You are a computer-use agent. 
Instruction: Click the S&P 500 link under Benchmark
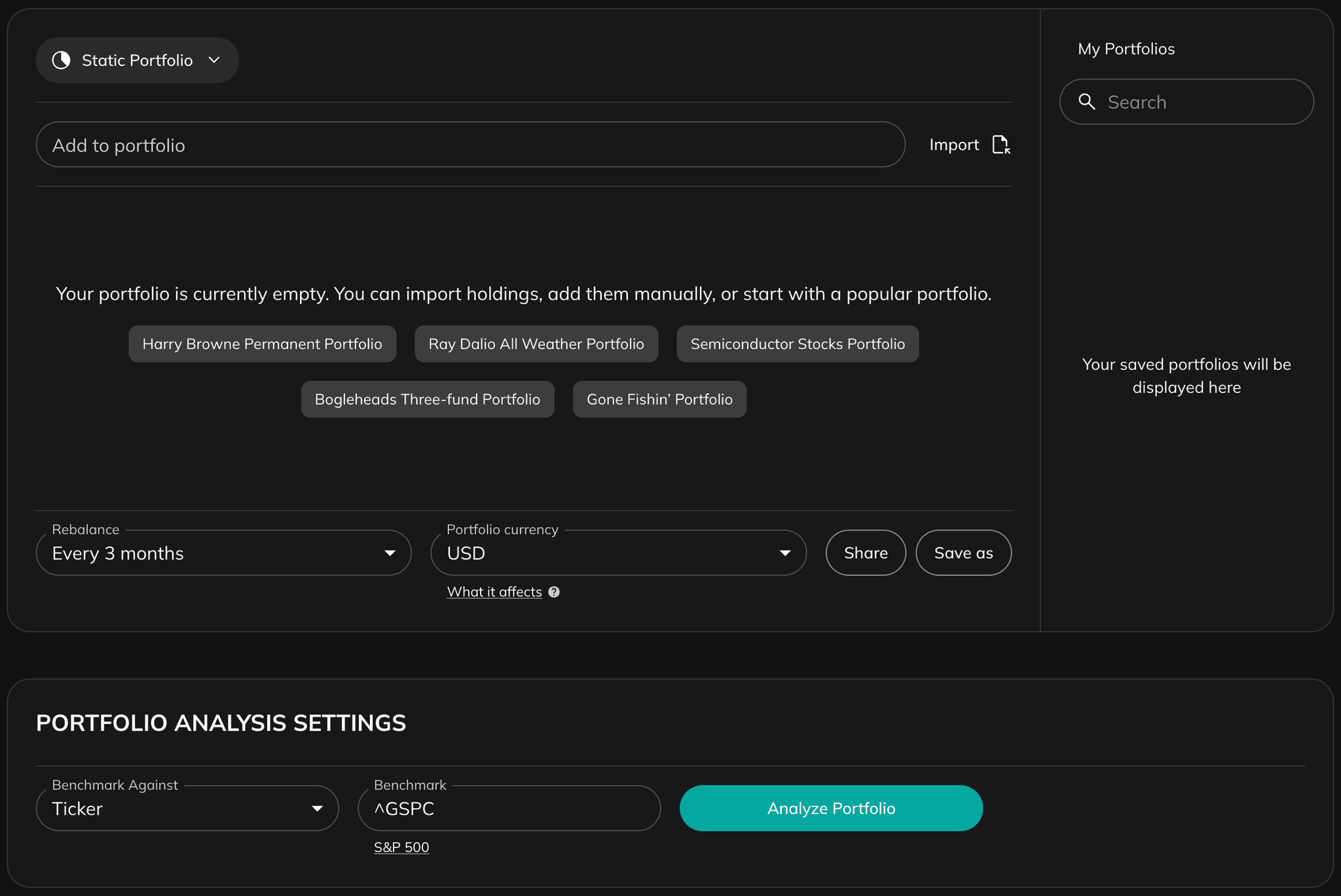pos(401,847)
